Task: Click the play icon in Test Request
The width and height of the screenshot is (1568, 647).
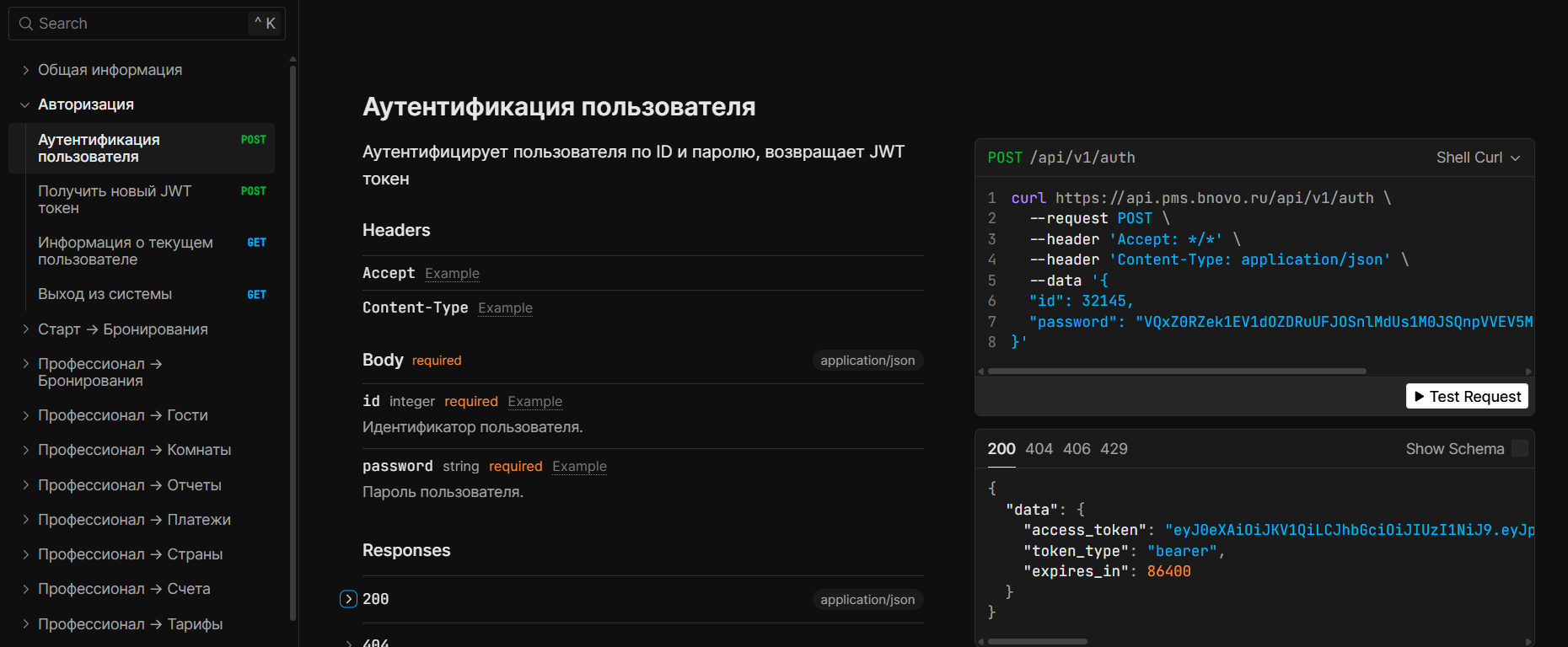Action: [1420, 397]
